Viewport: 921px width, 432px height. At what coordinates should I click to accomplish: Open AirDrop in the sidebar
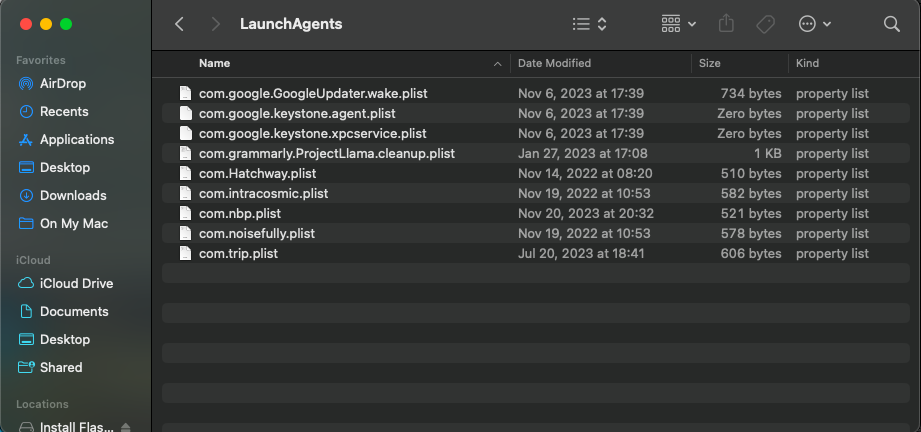point(63,84)
